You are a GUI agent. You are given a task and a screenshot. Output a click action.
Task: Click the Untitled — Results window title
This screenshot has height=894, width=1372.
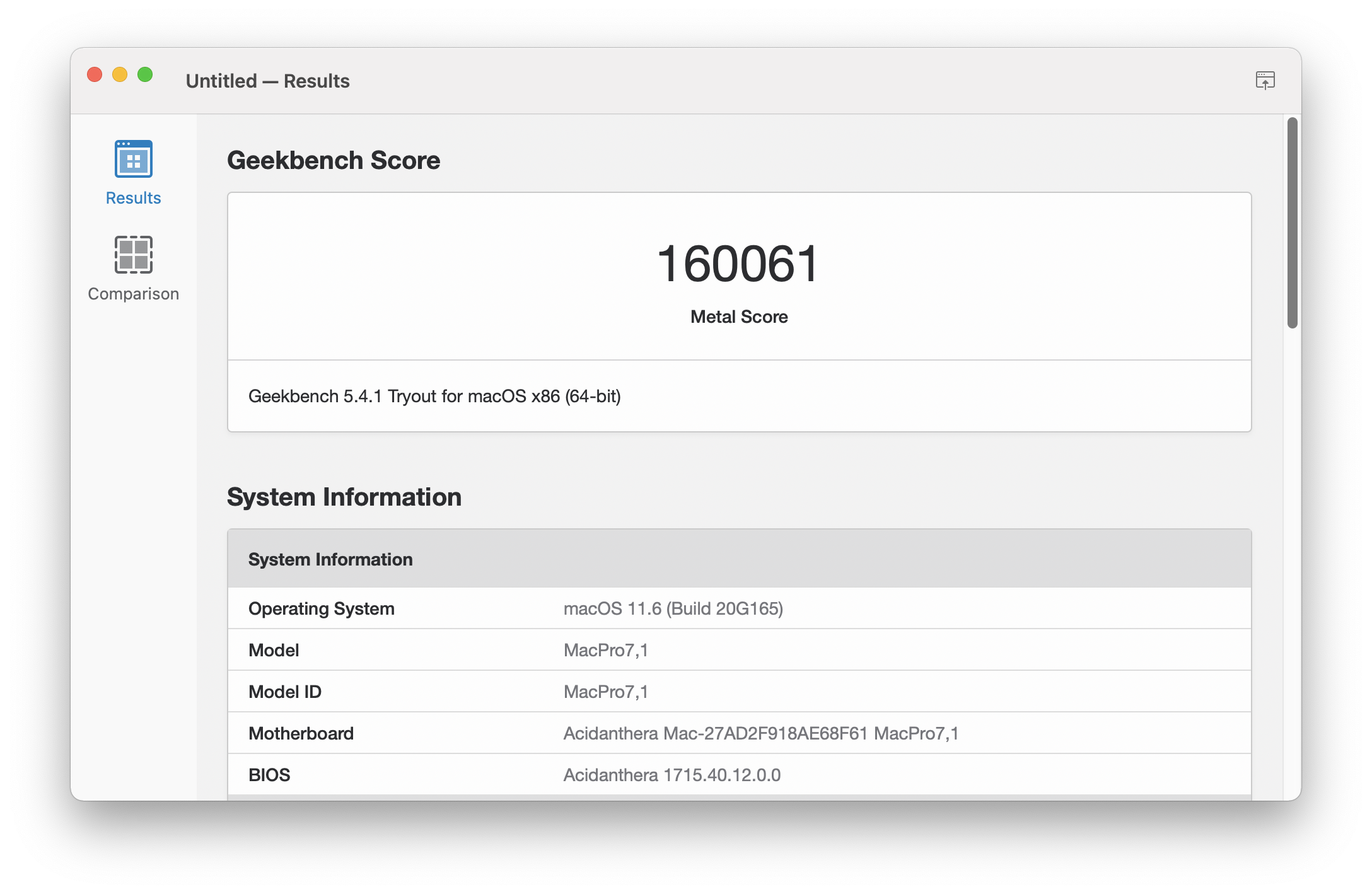(267, 81)
